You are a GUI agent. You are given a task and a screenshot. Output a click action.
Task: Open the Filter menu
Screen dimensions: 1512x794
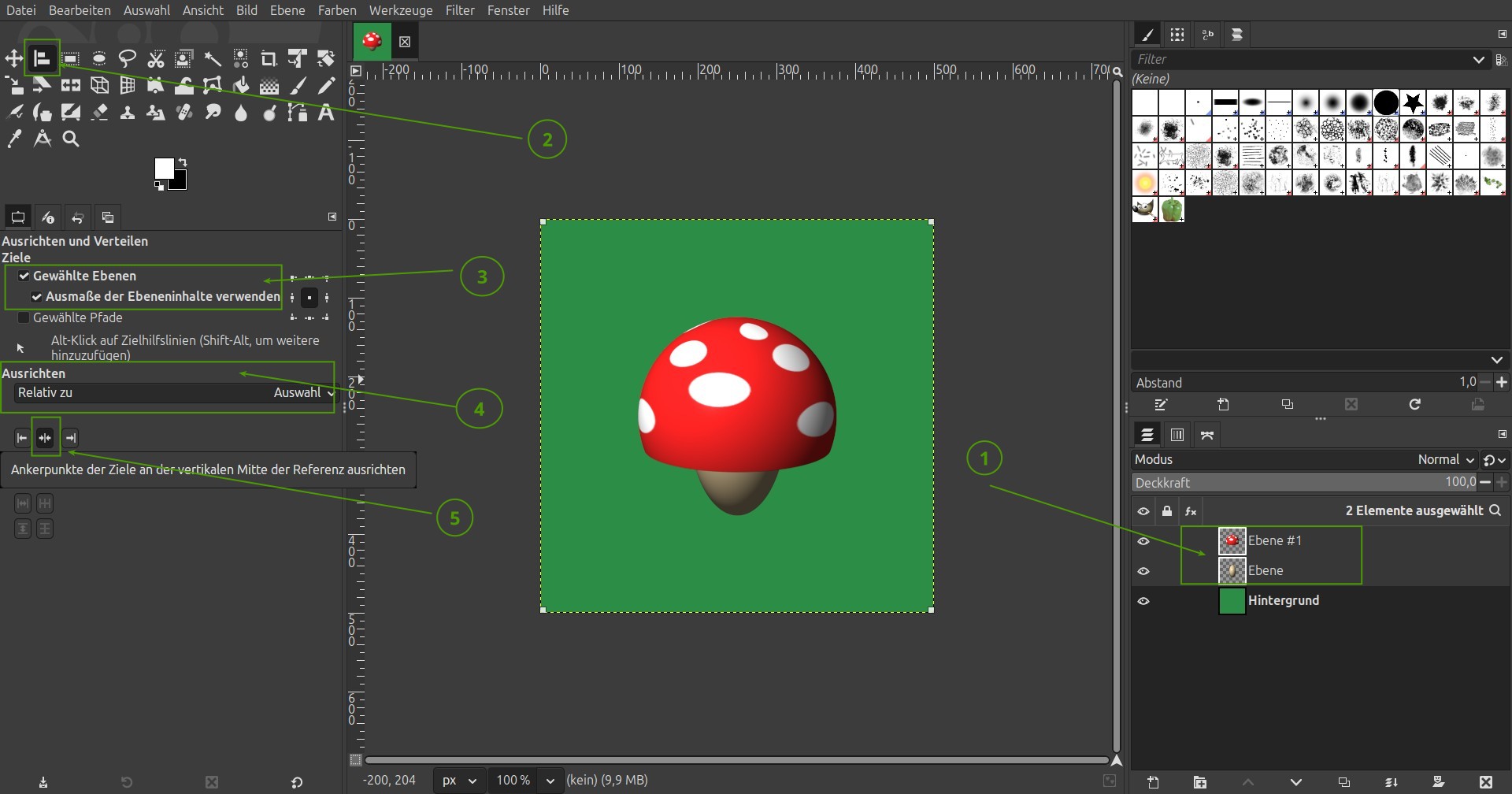pyautogui.click(x=460, y=10)
